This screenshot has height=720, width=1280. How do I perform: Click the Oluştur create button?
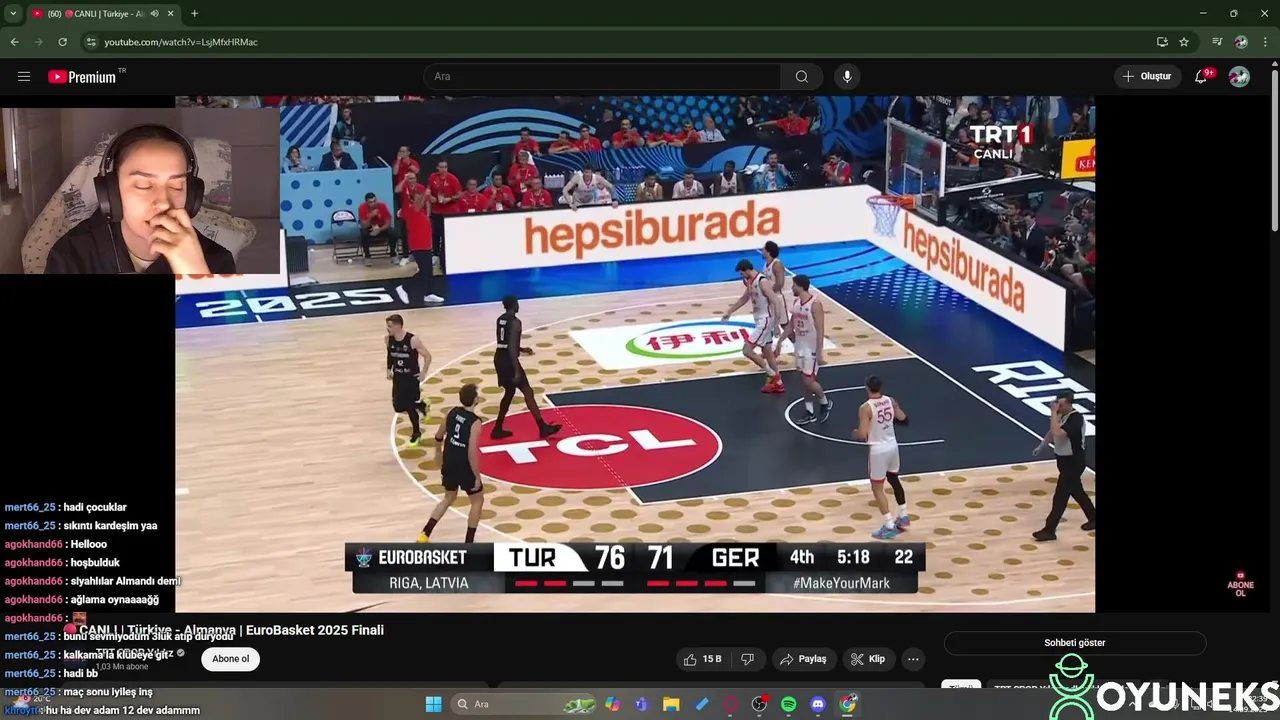(x=1147, y=76)
